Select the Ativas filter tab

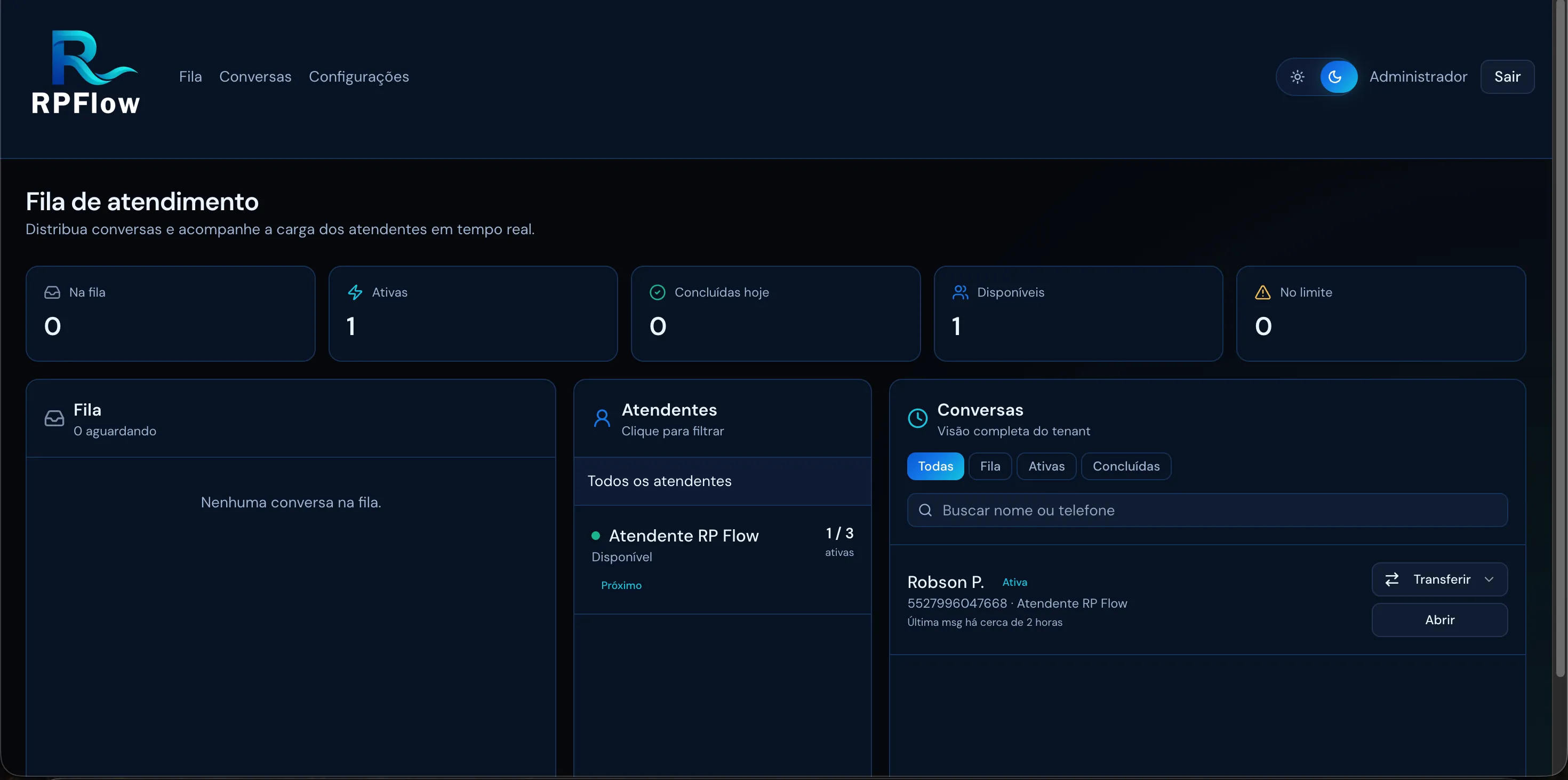pyautogui.click(x=1046, y=466)
